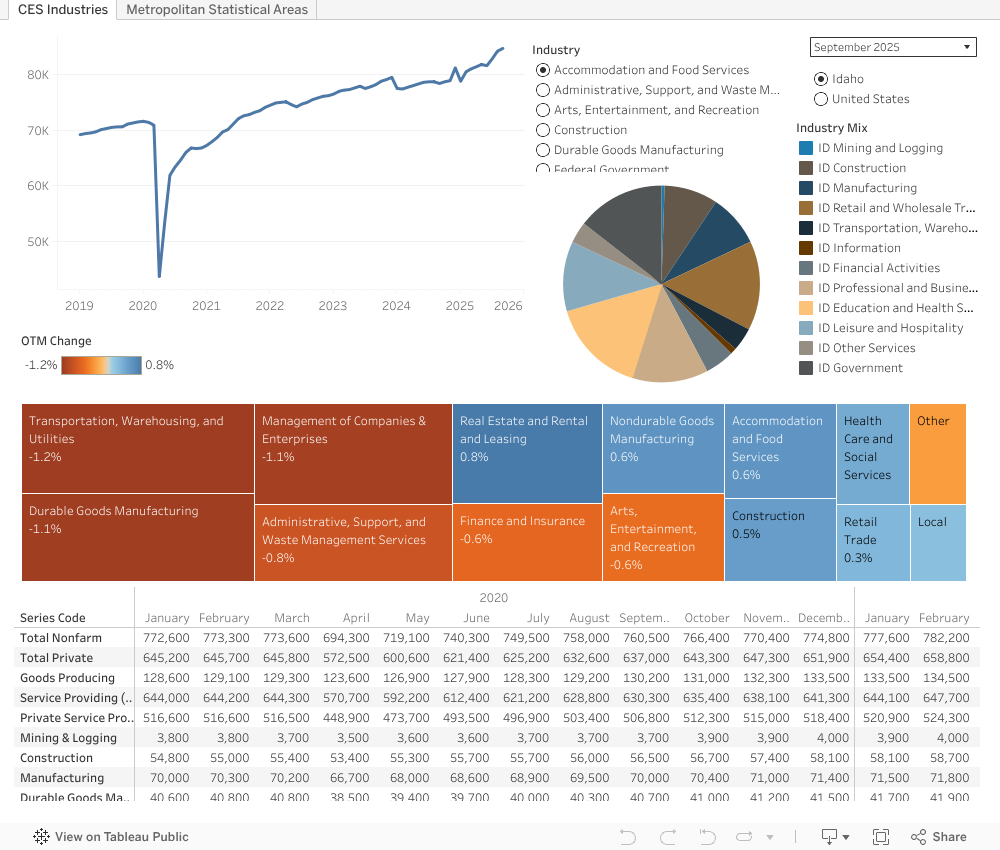Click Real Estate and Rental and Leasing tile

click(527, 453)
